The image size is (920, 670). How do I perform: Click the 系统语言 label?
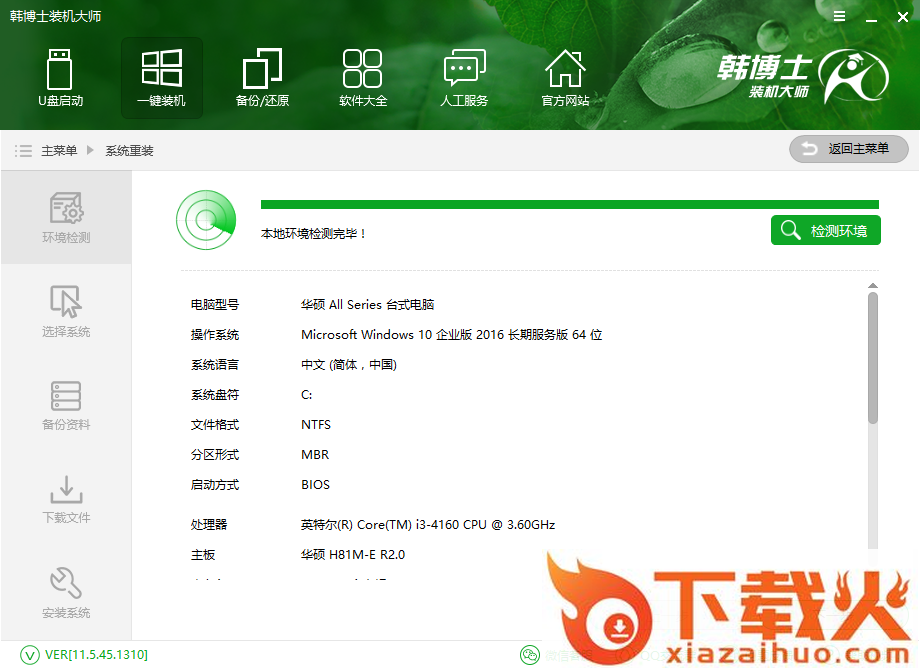coord(215,364)
